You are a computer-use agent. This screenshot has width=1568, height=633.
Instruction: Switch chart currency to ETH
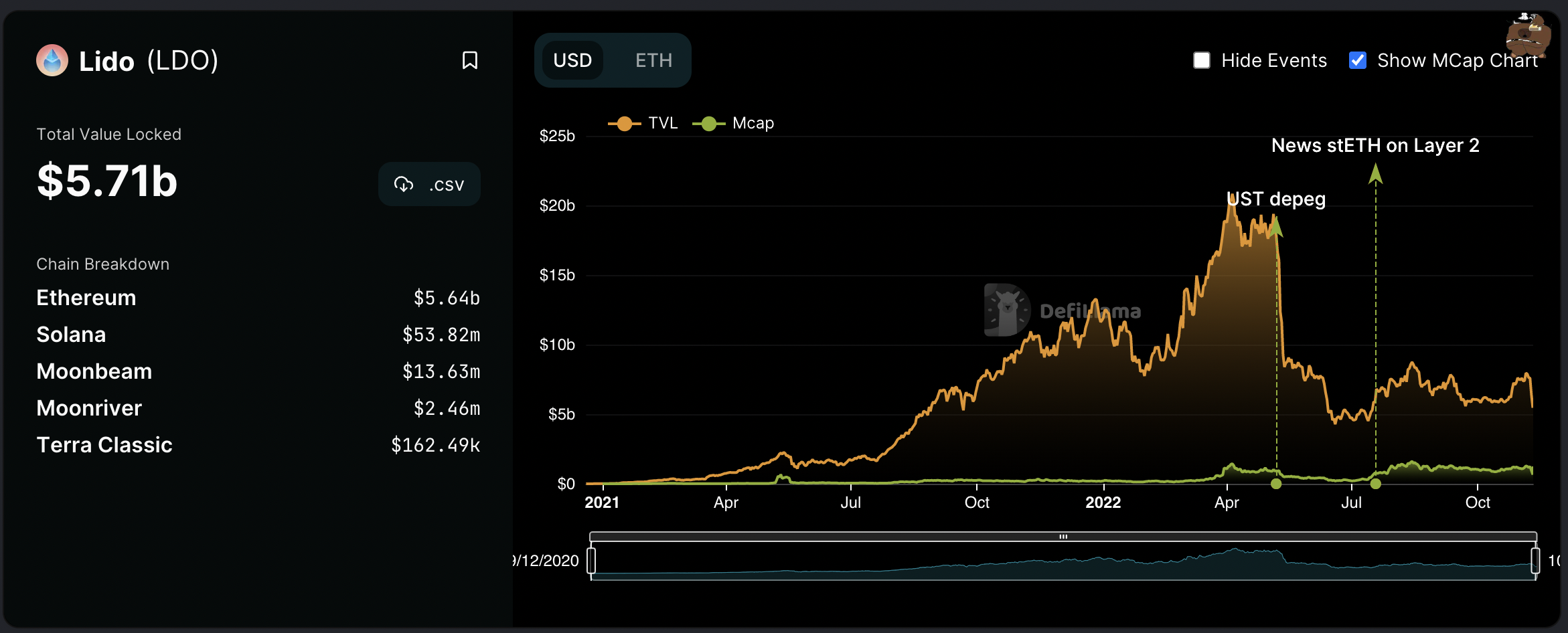(x=653, y=60)
